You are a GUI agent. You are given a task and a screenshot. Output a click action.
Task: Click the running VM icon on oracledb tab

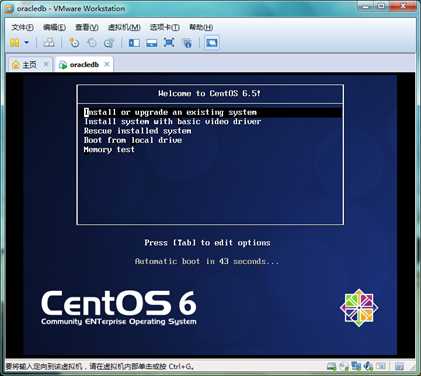tap(63, 65)
